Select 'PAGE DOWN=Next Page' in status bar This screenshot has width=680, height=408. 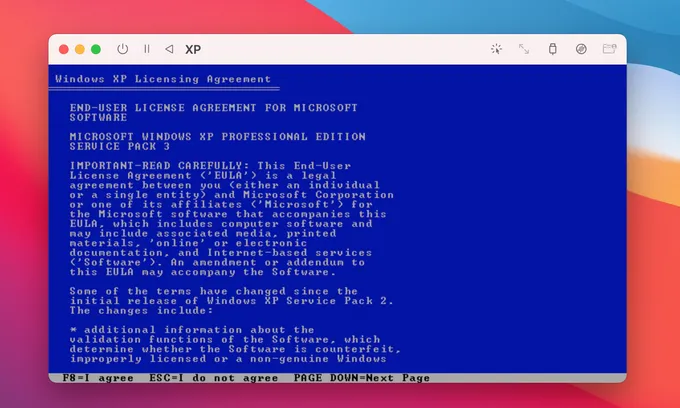[x=362, y=378]
